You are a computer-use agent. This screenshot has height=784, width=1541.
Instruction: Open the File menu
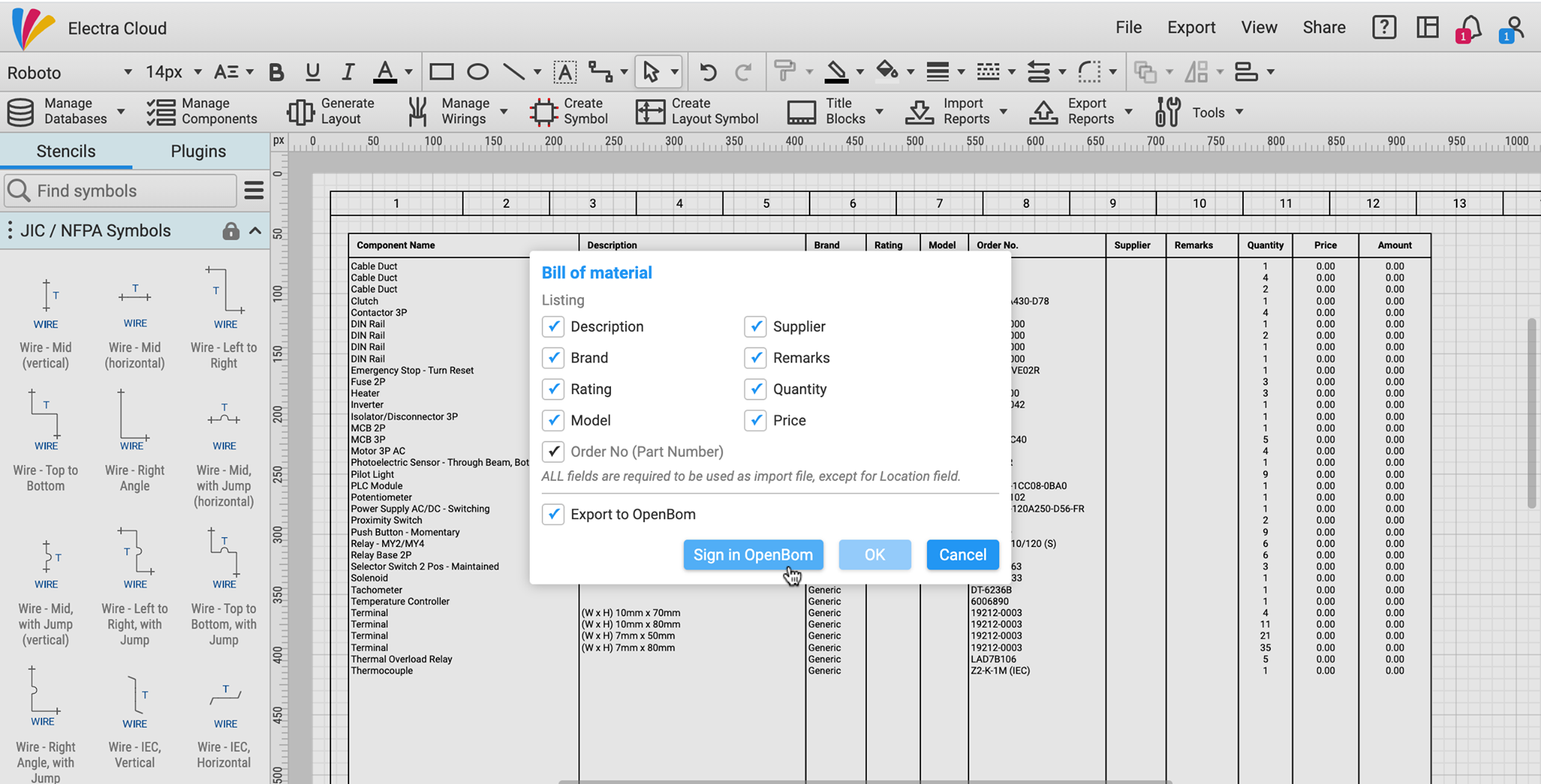1129,28
